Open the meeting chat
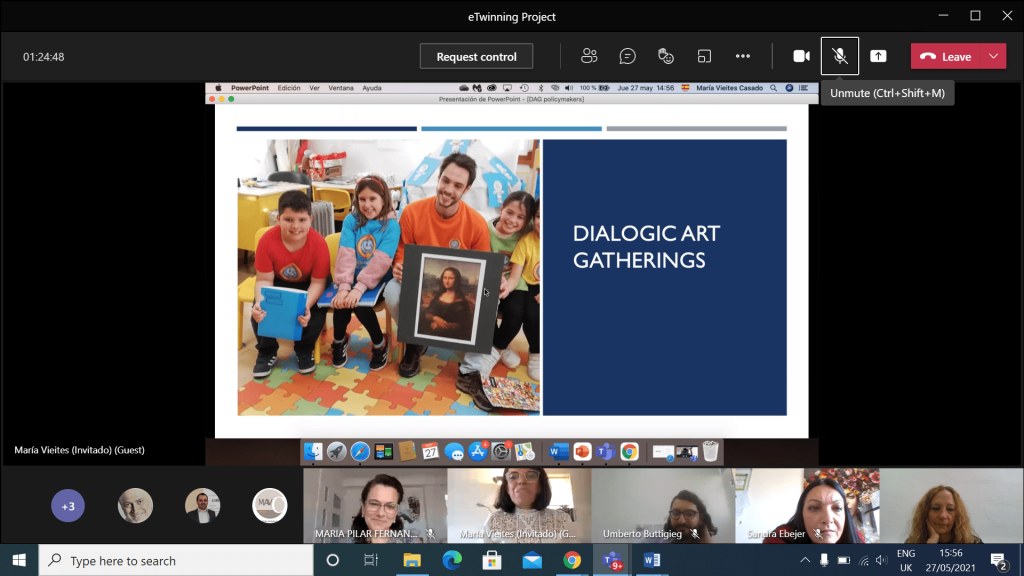The height and width of the screenshot is (576, 1024). pos(627,56)
